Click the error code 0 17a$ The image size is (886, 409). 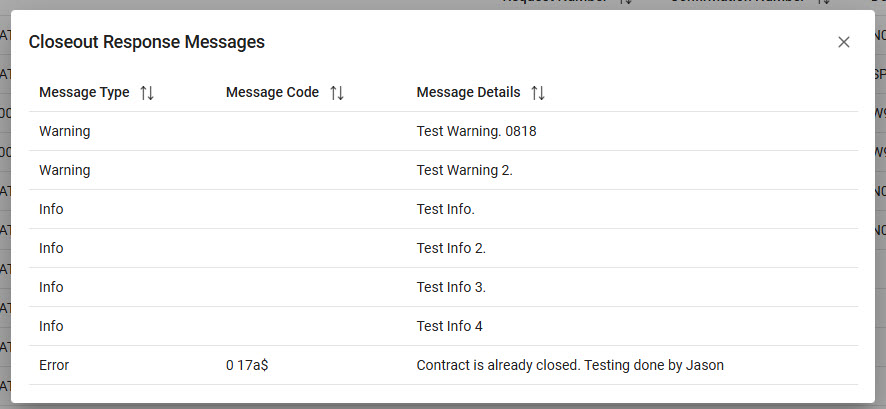point(247,365)
